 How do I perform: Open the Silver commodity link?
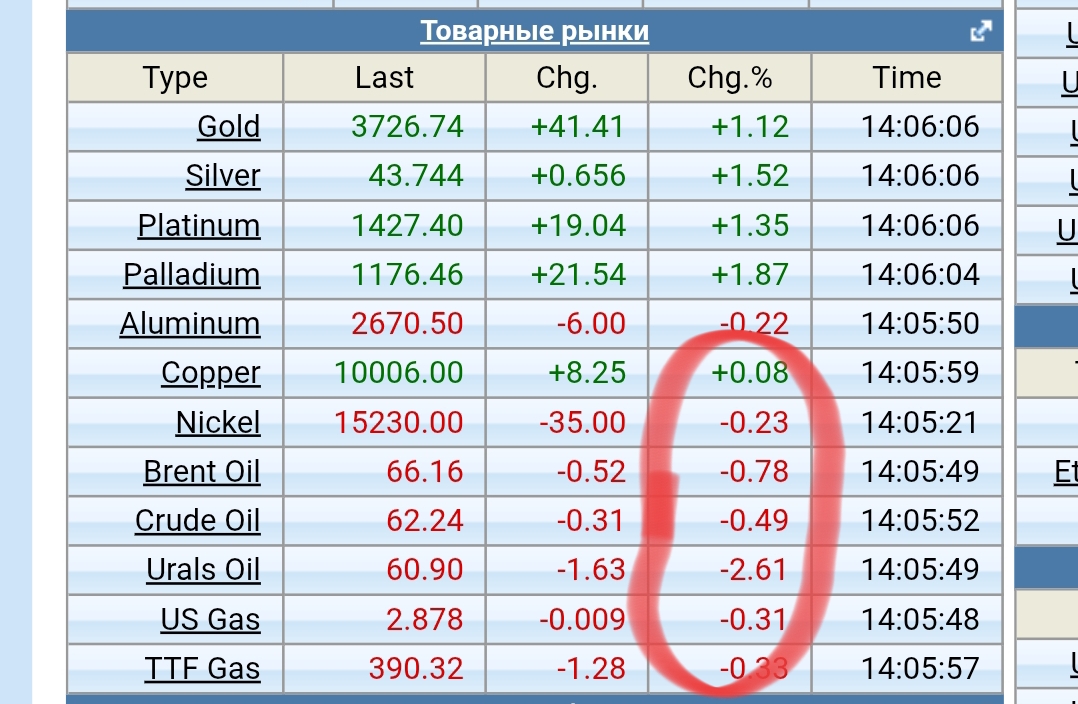[x=222, y=176]
